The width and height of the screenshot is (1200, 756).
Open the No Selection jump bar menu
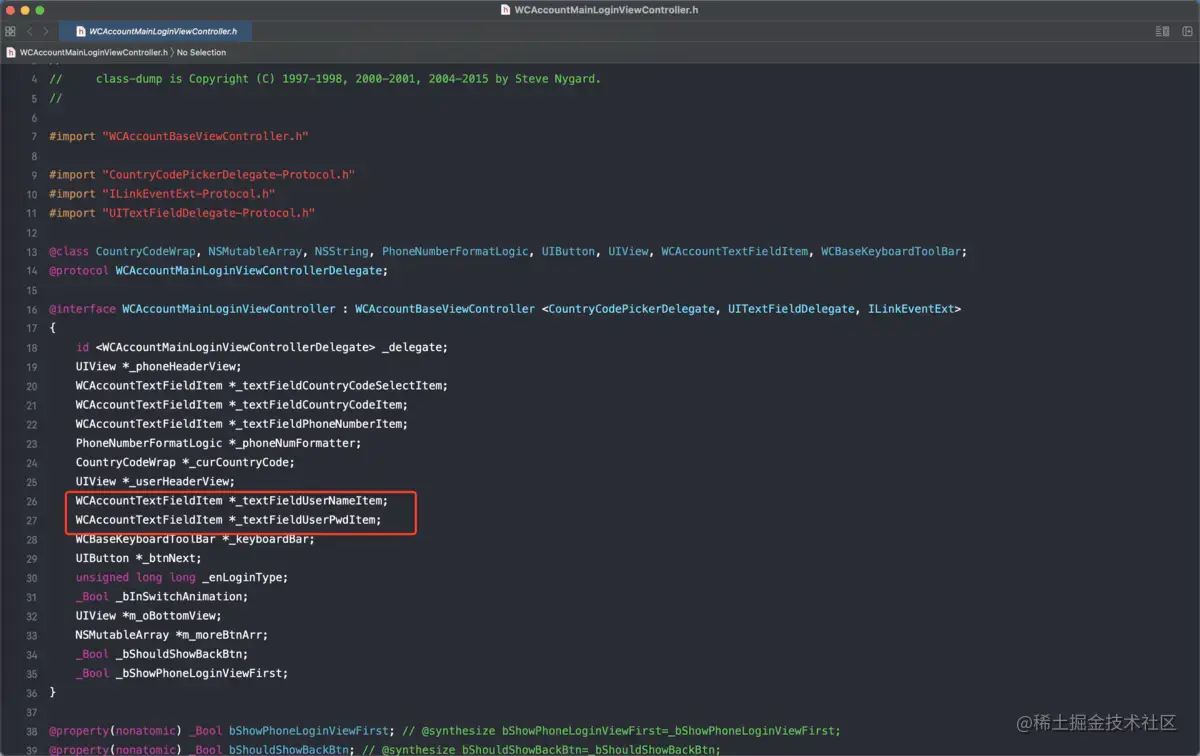[202, 52]
